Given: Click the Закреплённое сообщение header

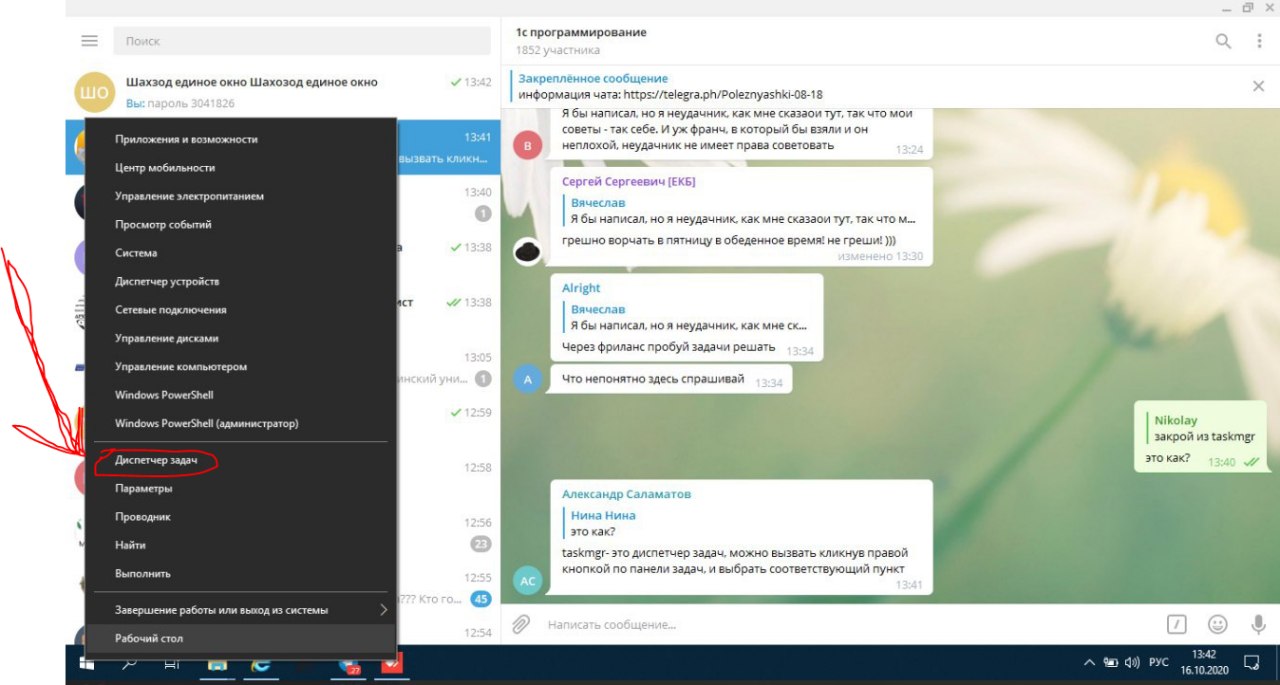Looking at the screenshot, I should coord(593,78).
